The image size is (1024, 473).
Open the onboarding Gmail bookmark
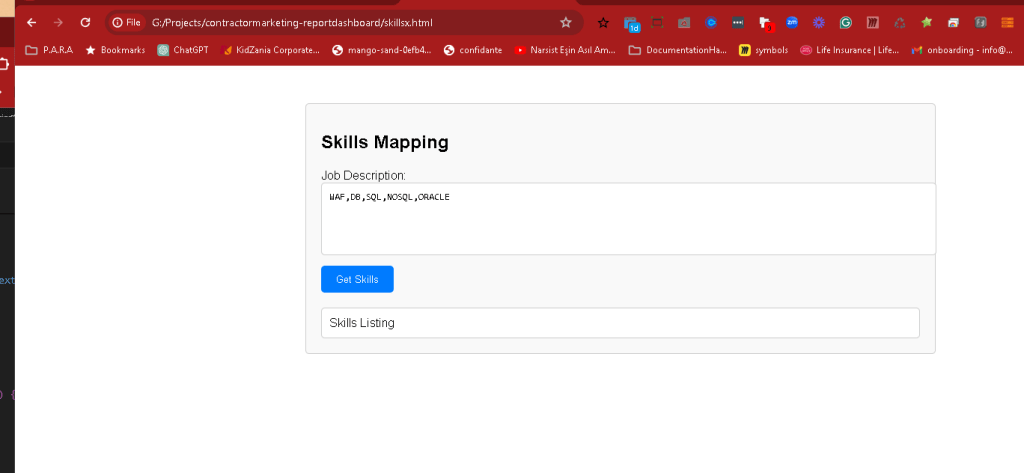pyautogui.click(x=963, y=50)
